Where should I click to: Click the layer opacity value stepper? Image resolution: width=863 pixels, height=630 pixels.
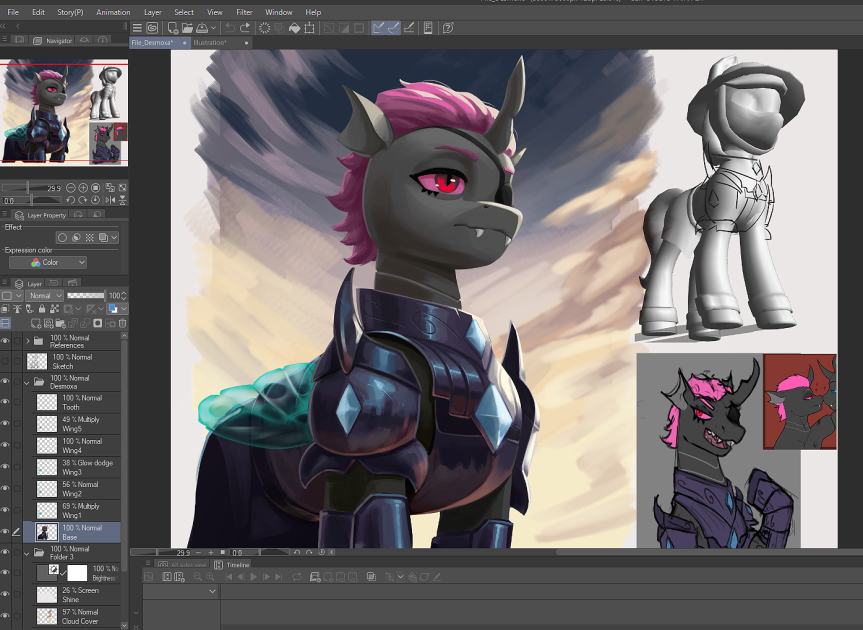click(124, 295)
